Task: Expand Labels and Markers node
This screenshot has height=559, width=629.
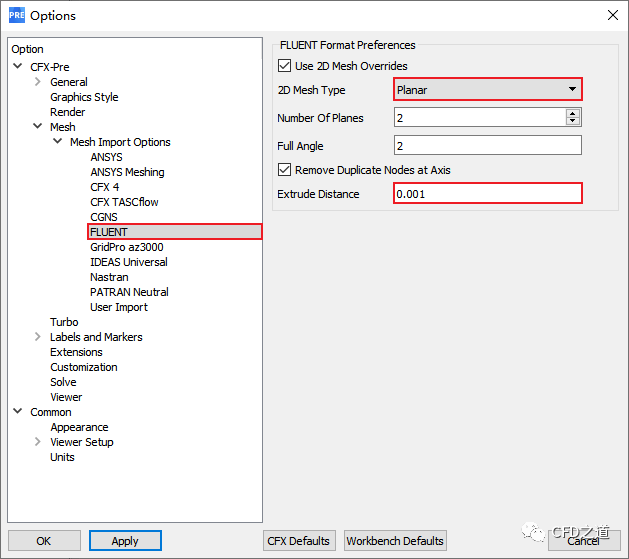Action: pos(38,337)
